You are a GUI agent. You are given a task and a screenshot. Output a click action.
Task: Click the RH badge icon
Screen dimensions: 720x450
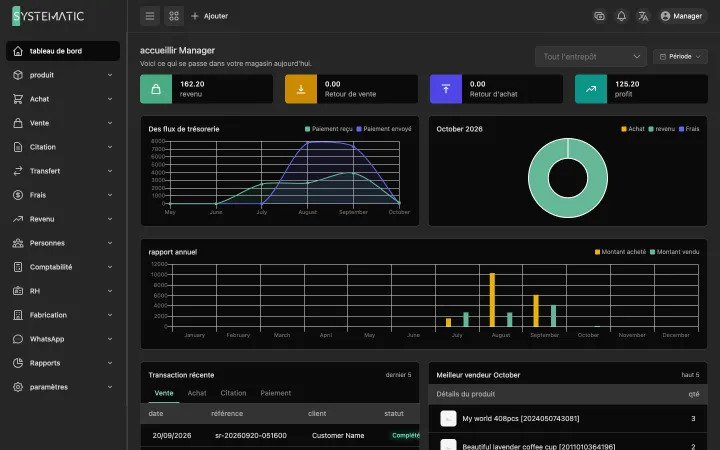18,291
